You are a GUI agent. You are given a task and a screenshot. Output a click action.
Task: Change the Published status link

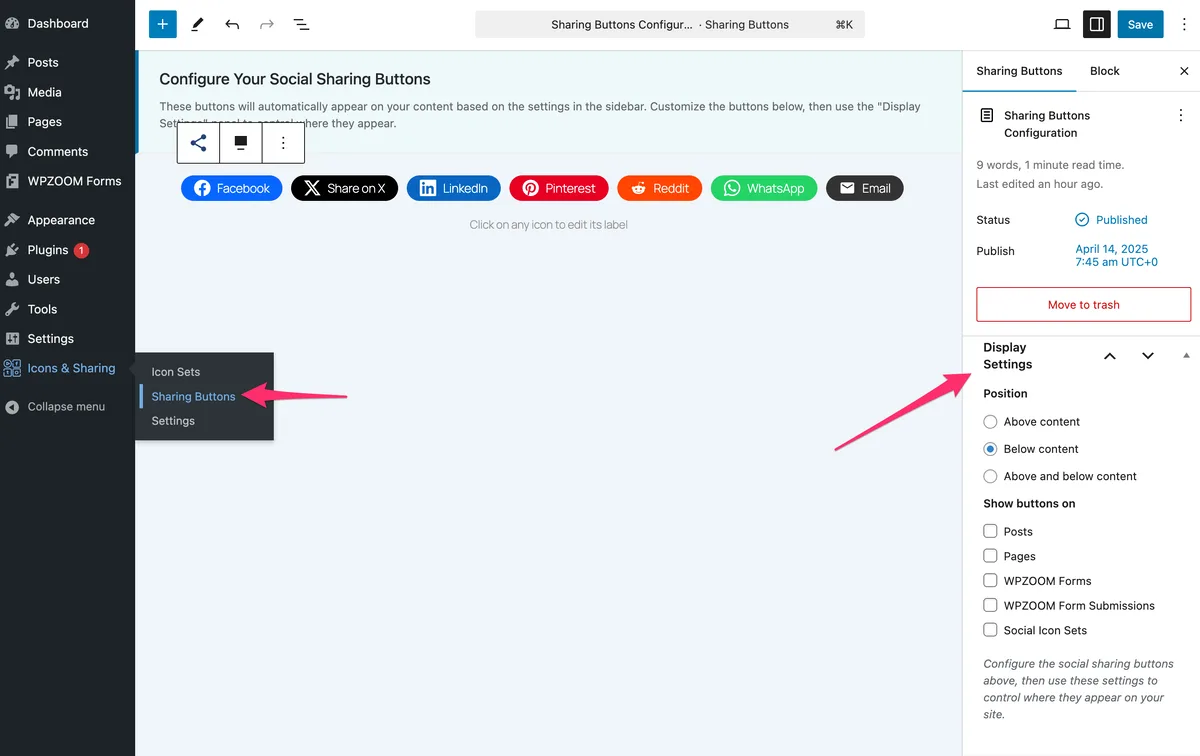pos(1111,220)
